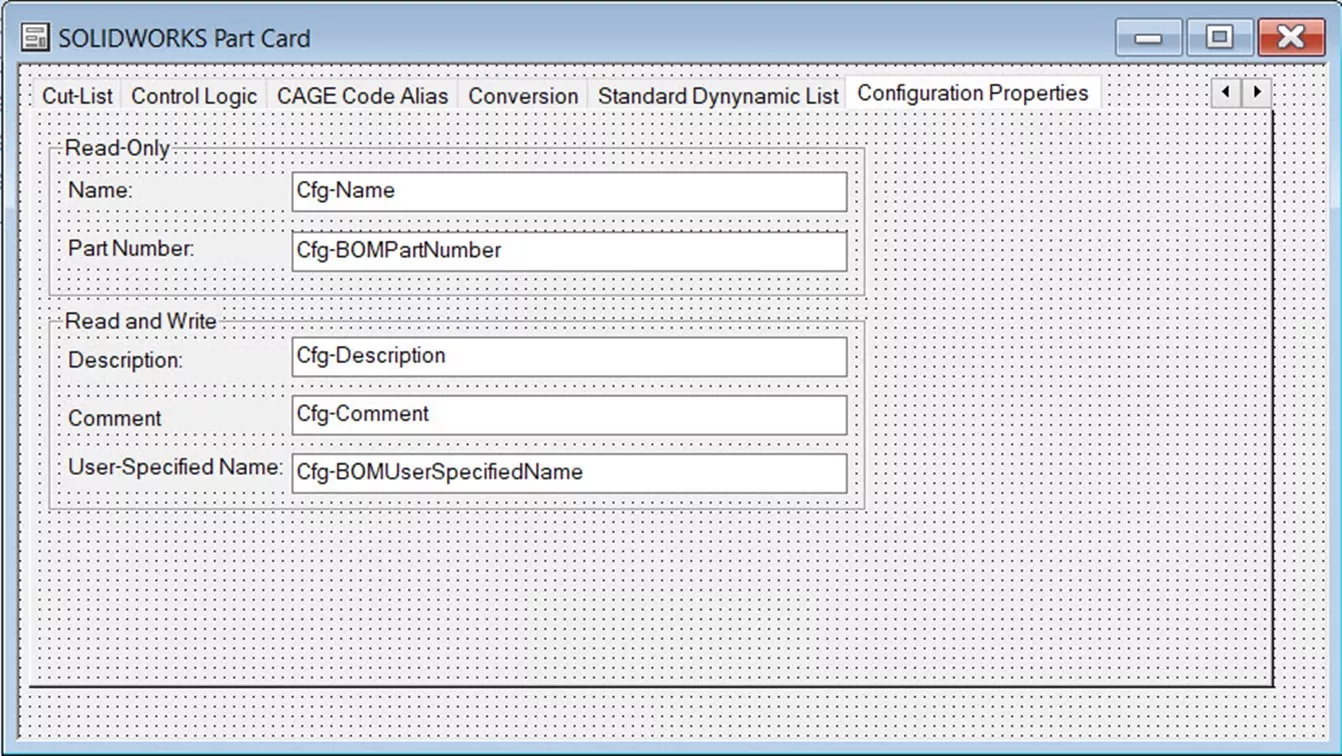
Task: Maximize the SOLIDWORKS Part Card window
Action: pyautogui.click(x=1218, y=38)
